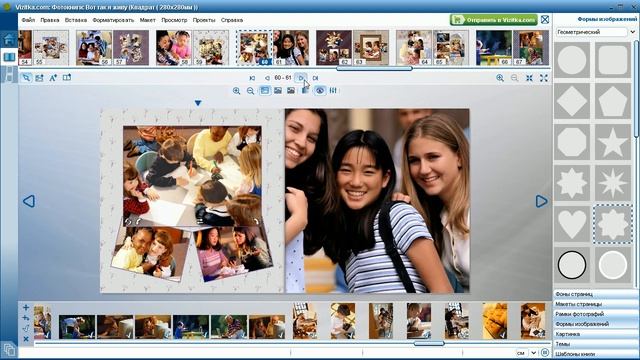Open the image adjustments sliders icon
640x360 pixels.
[333, 91]
